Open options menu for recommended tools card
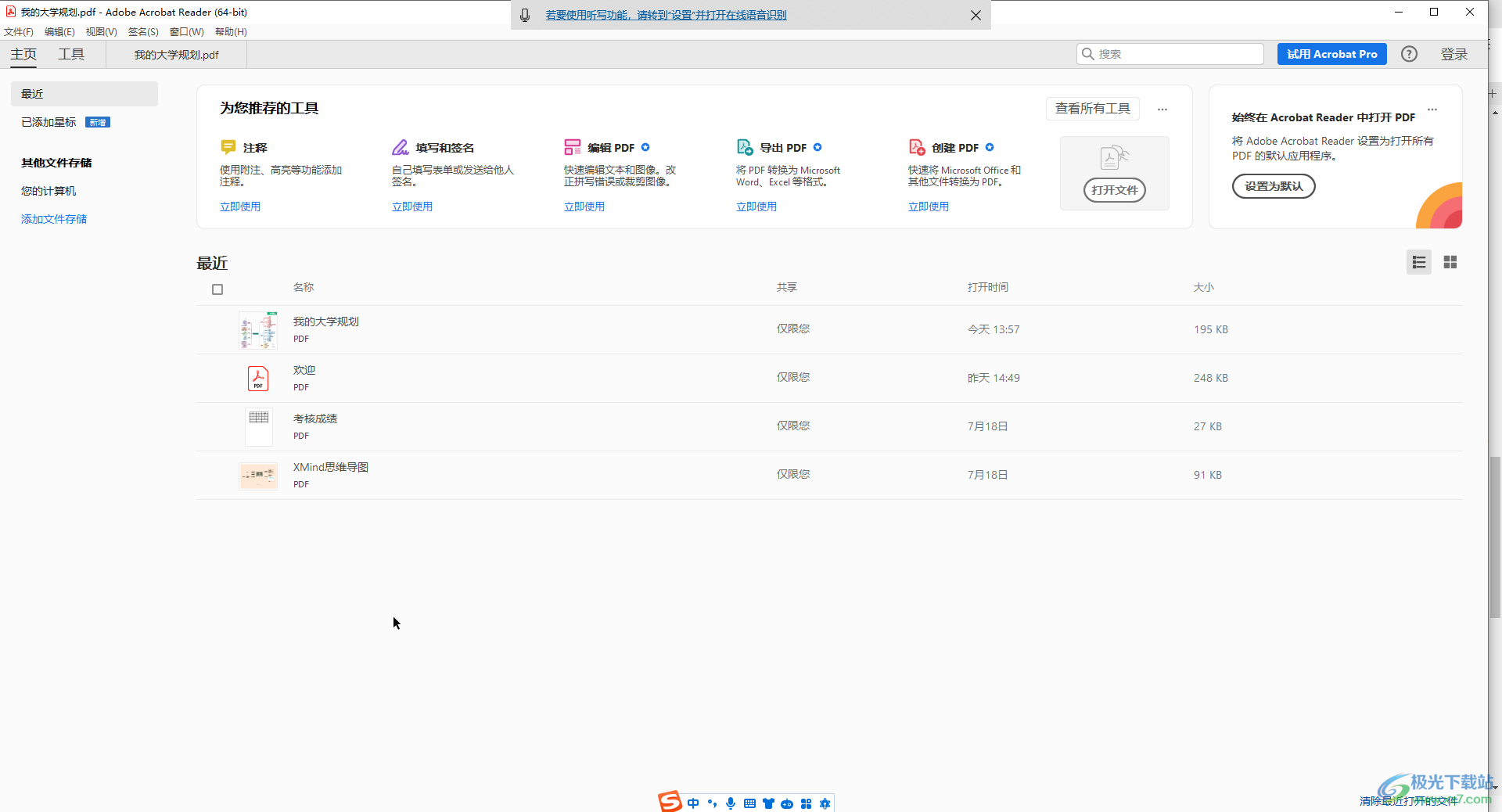This screenshot has height=812, width=1502. 1162,110
